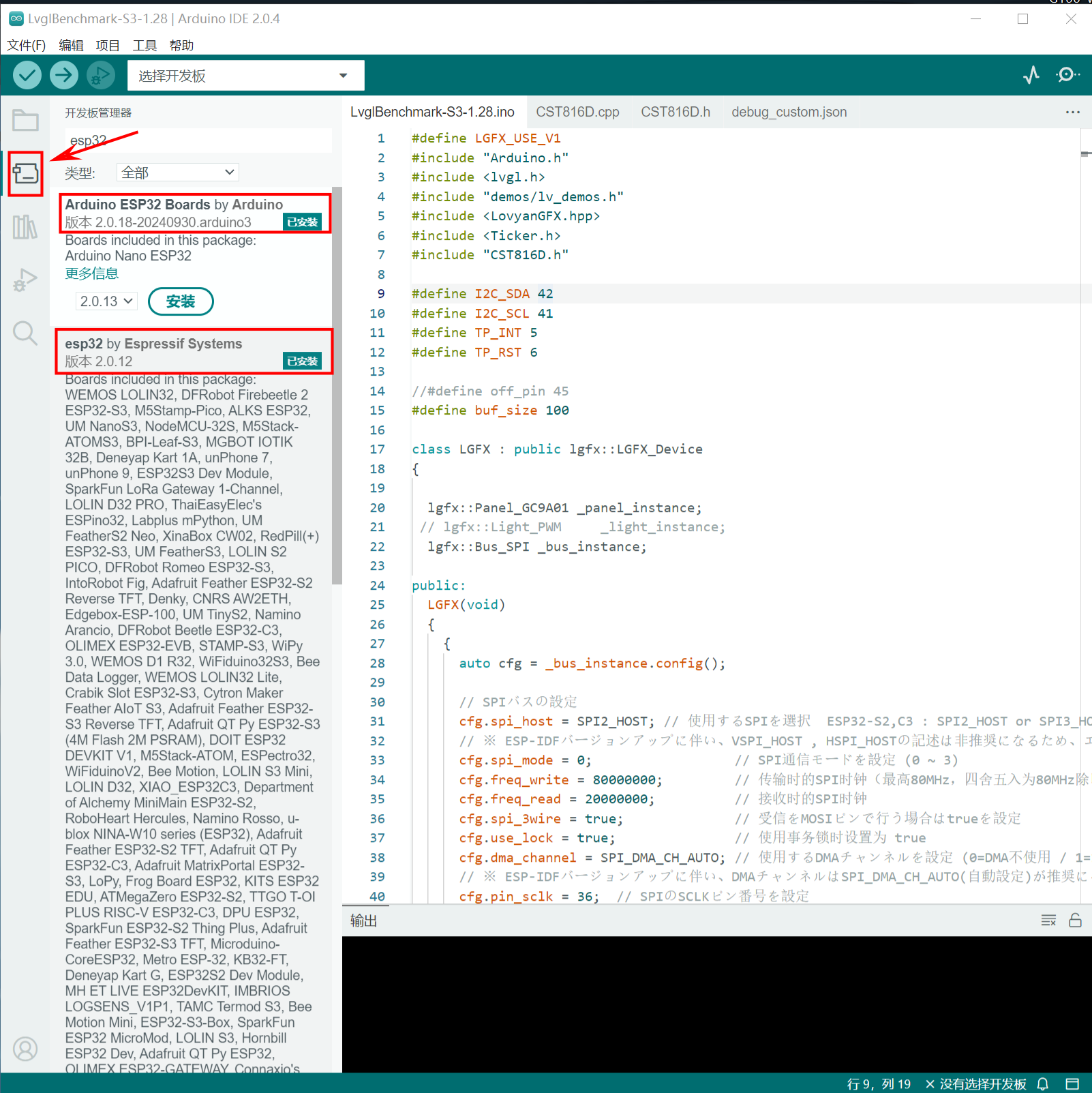
Task: Click the 已安装 badge on esp32 by Espressif
Action: pos(302,361)
